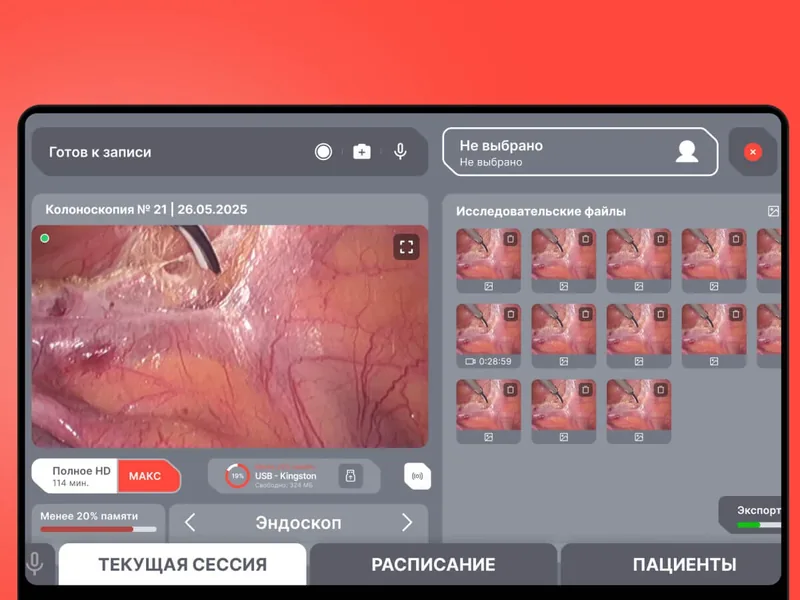Screen dimensions: 800x600
Task: Open the ПАЦИЕНТЫ tab
Action: tap(671, 564)
